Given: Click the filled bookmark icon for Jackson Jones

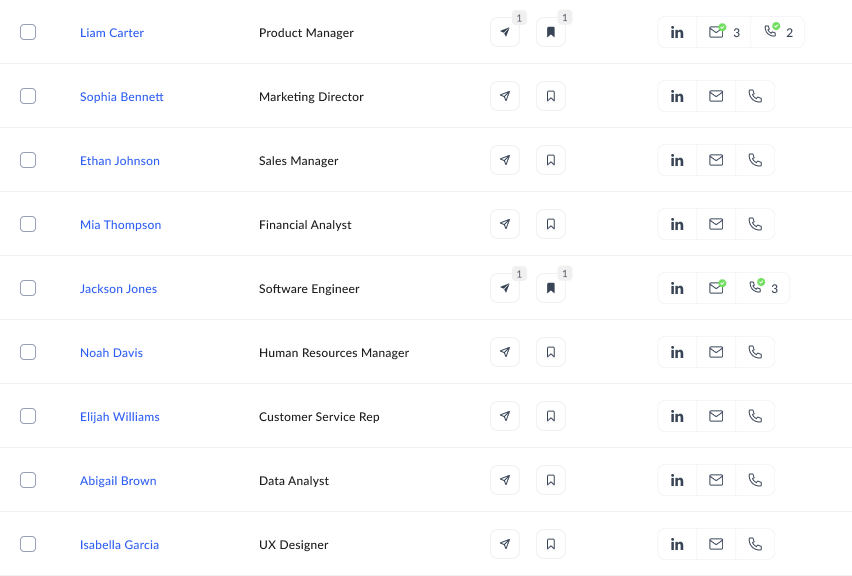Looking at the screenshot, I should tap(550, 288).
